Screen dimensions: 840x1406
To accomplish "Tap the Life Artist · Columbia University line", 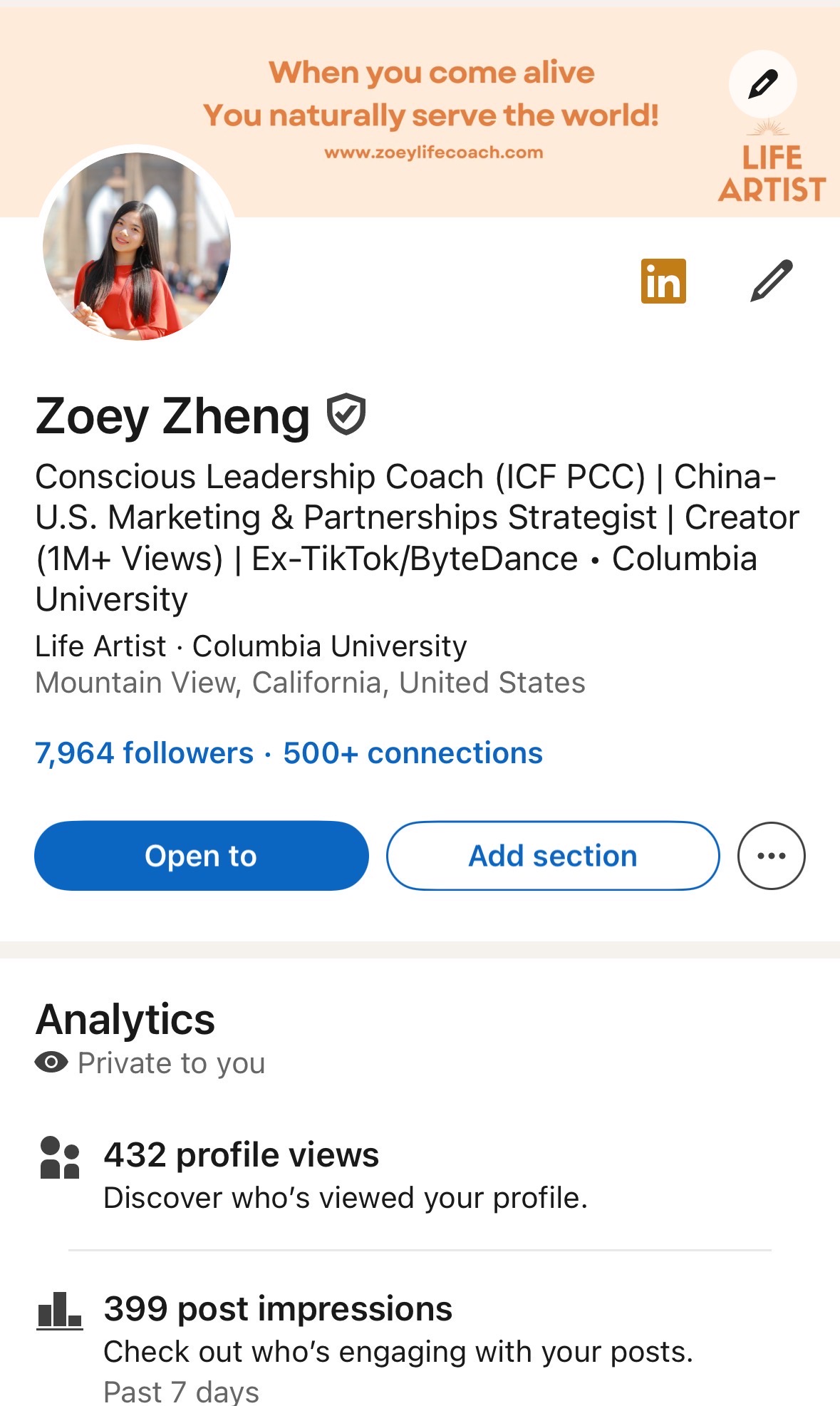I will (251, 646).
